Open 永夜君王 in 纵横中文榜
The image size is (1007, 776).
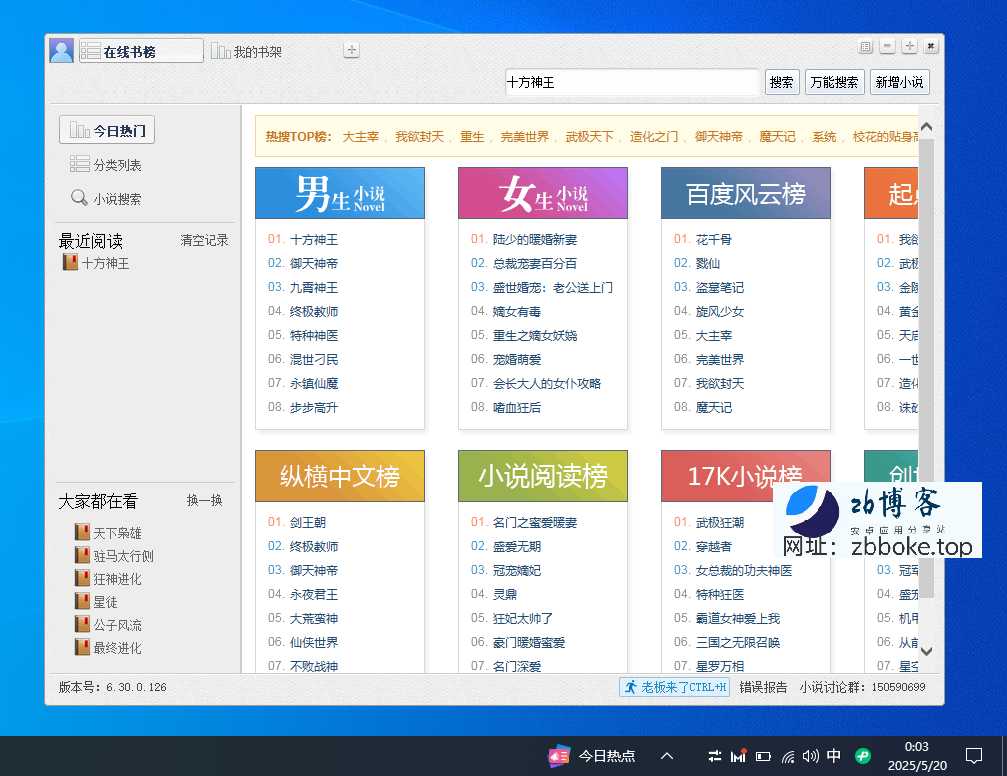click(x=313, y=594)
